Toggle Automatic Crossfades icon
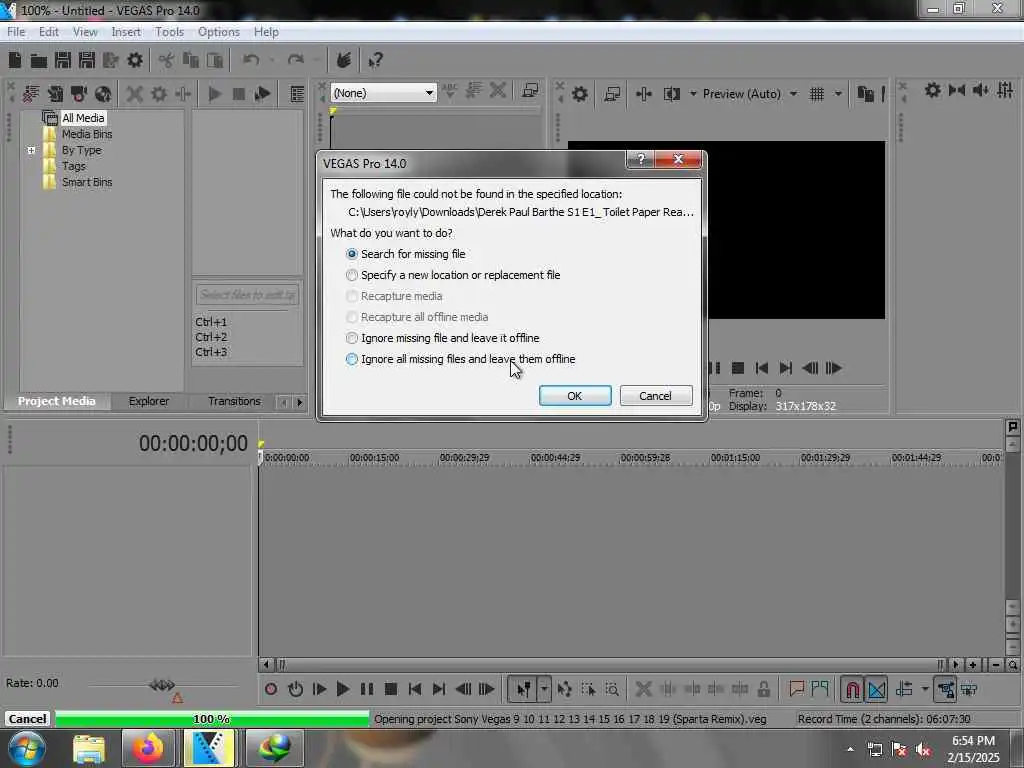This screenshot has height=768, width=1024. pos(876,689)
